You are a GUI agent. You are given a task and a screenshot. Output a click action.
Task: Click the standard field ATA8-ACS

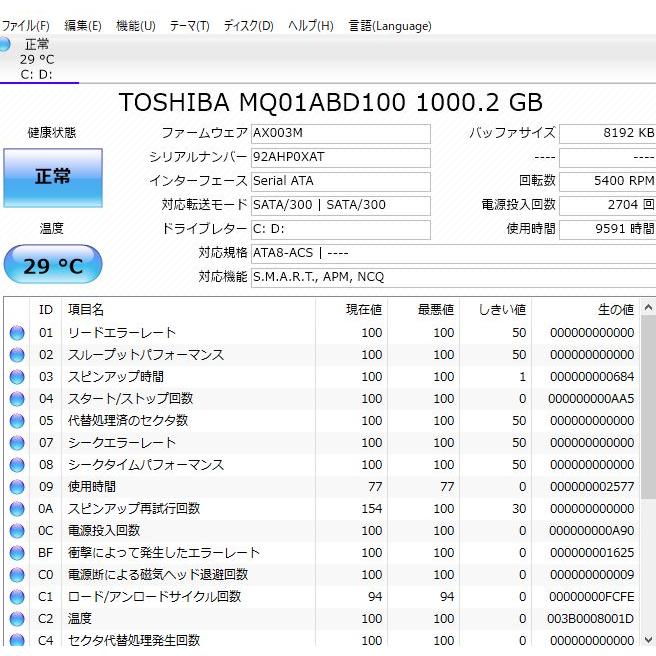click(x=454, y=254)
